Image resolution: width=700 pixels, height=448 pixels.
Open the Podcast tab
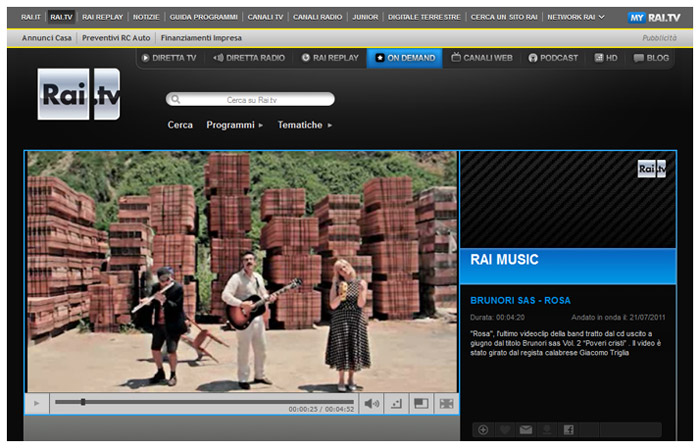[553, 58]
